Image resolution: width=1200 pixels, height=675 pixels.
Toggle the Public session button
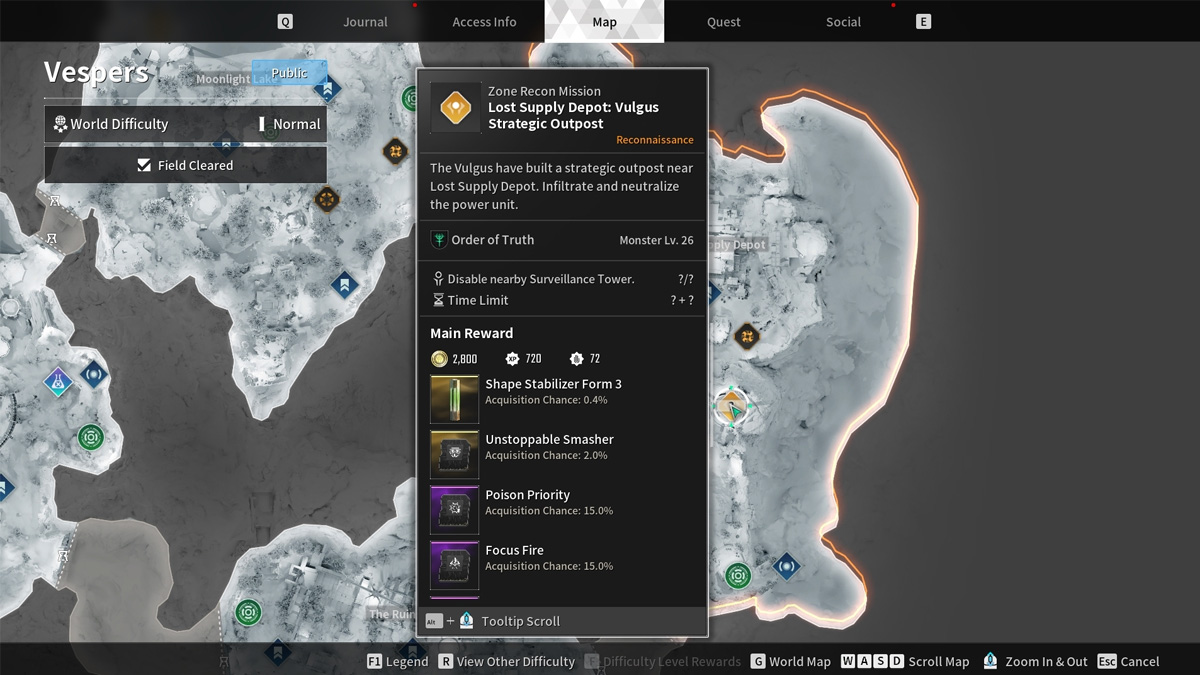289,73
